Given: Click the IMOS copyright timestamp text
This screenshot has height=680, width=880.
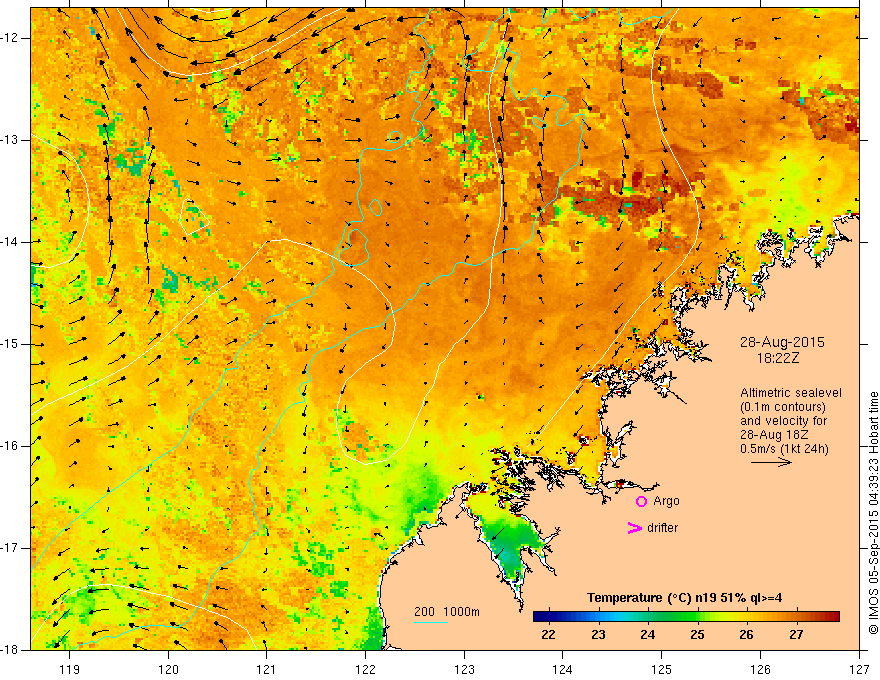Looking at the screenshot, I should [x=873, y=513].
